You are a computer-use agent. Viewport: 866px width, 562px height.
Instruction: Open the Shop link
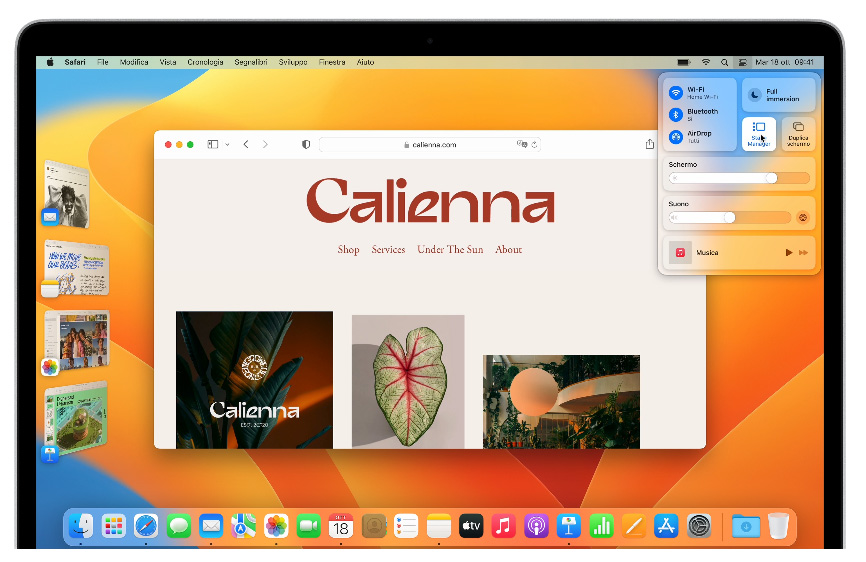(348, 250)
